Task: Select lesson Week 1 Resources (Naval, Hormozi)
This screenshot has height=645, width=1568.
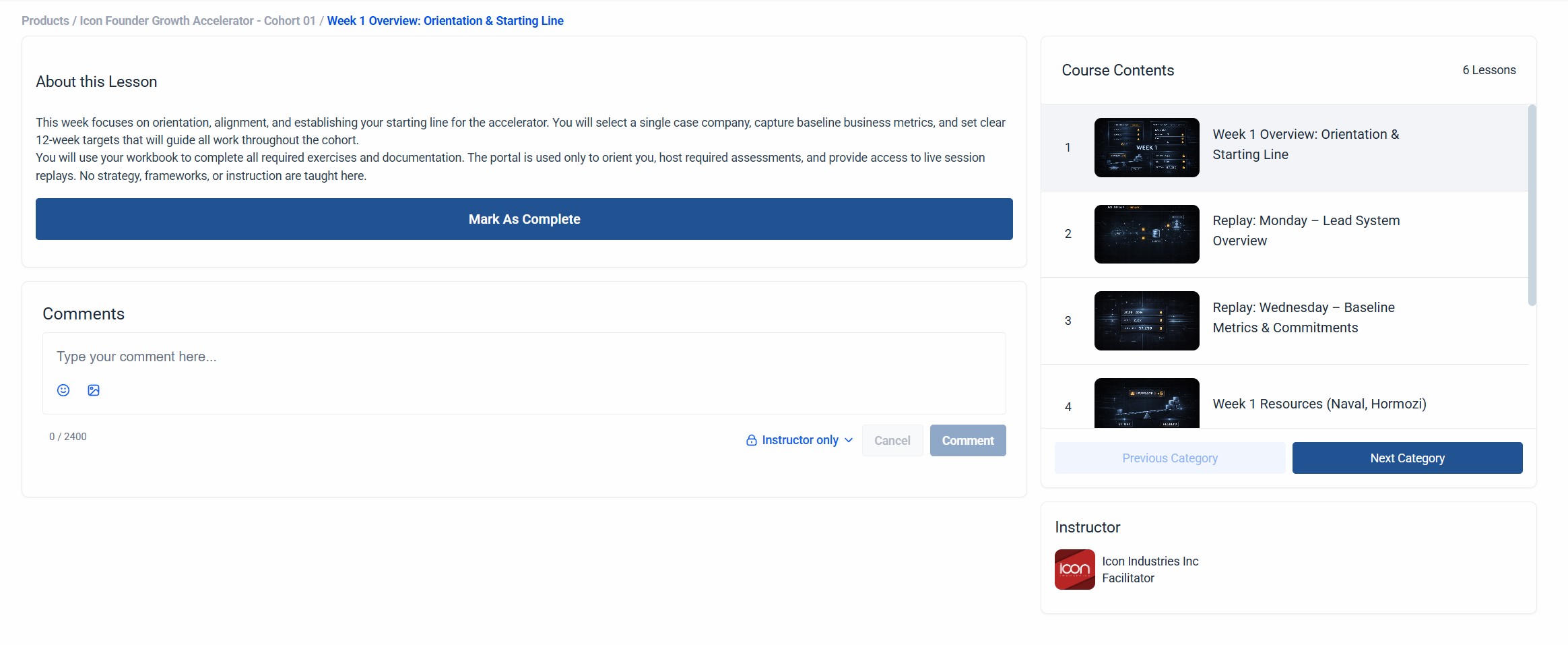Action: (1284, 398)
